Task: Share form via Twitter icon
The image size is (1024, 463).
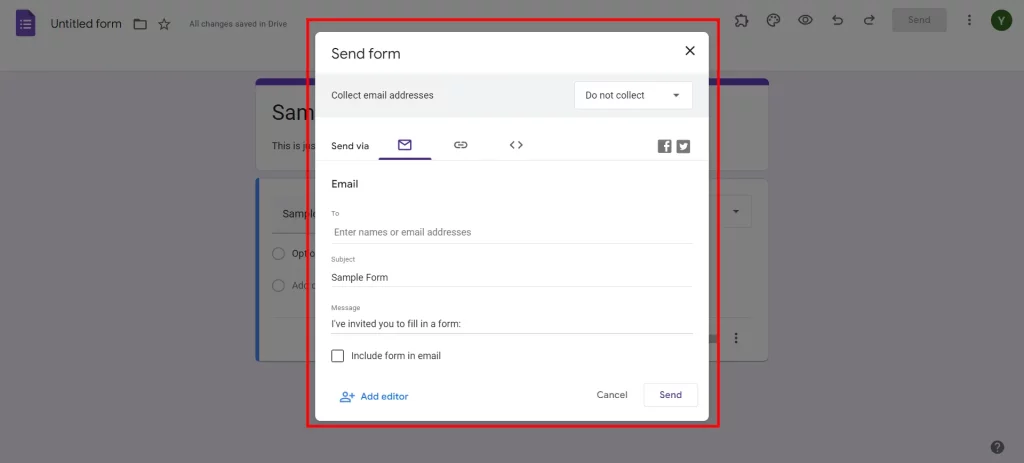Action: point(683,146)
